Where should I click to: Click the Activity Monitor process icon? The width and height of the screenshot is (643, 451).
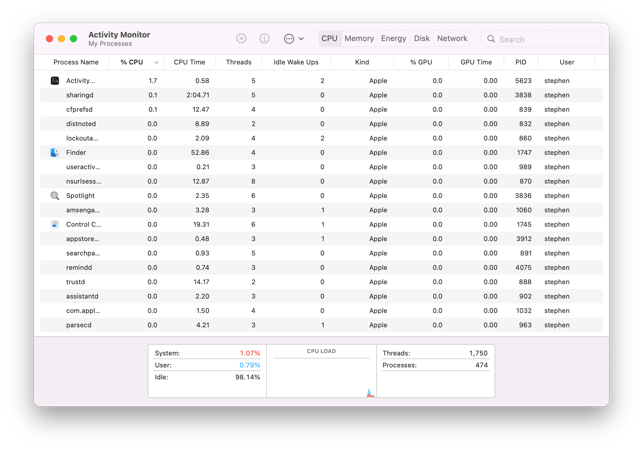coord(55,81)
